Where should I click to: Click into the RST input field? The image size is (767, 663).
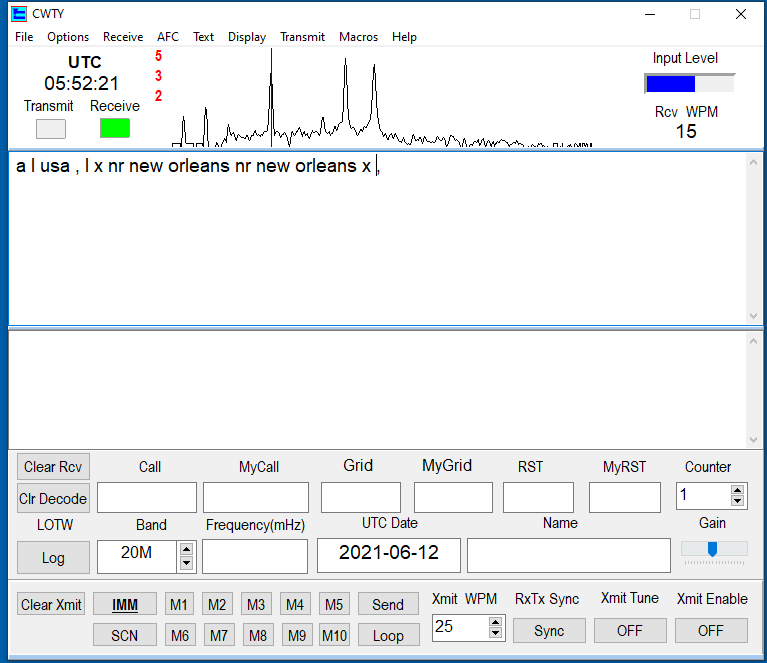539,498
